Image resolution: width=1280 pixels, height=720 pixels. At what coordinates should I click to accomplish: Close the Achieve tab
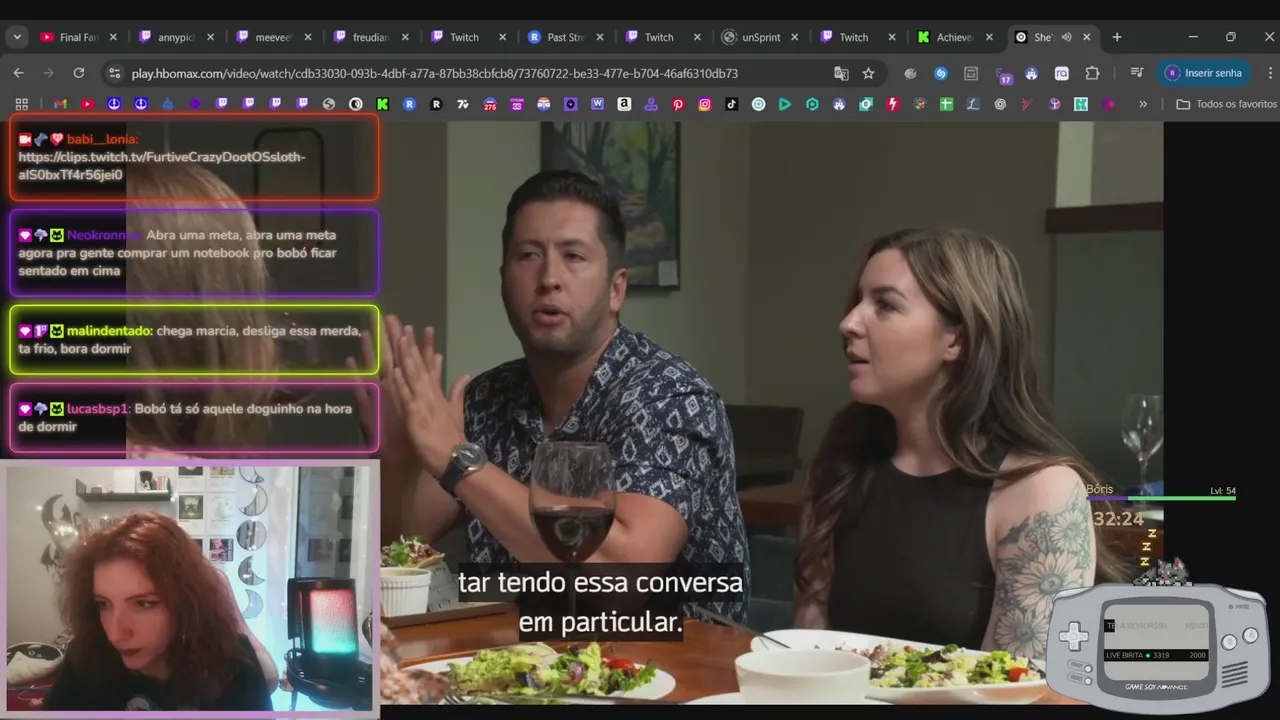click(989, 37)
